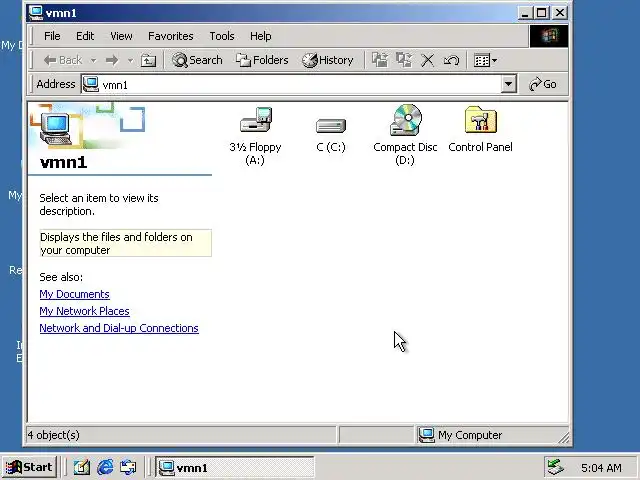Click the Delete X toolbar icon

pos(427,60)
